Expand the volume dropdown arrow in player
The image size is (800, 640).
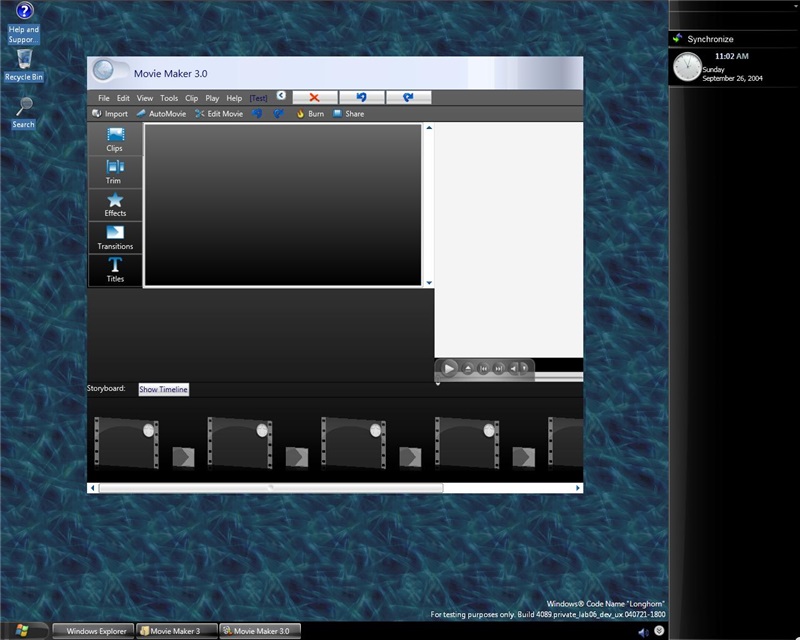coord(526,369)
